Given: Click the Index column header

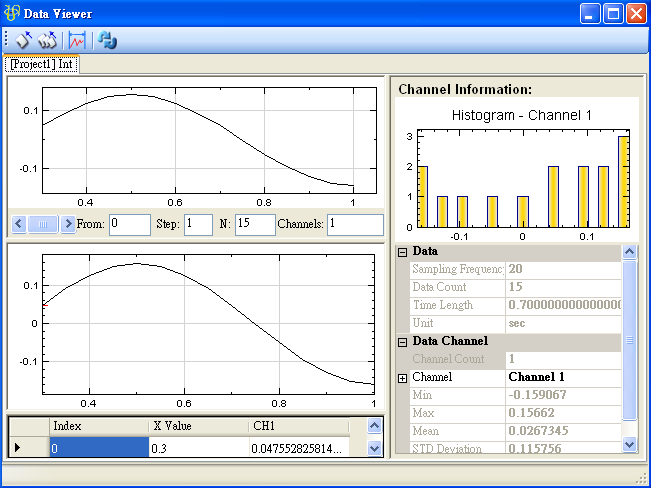Looking at the screenshot, I should [99, 427].
